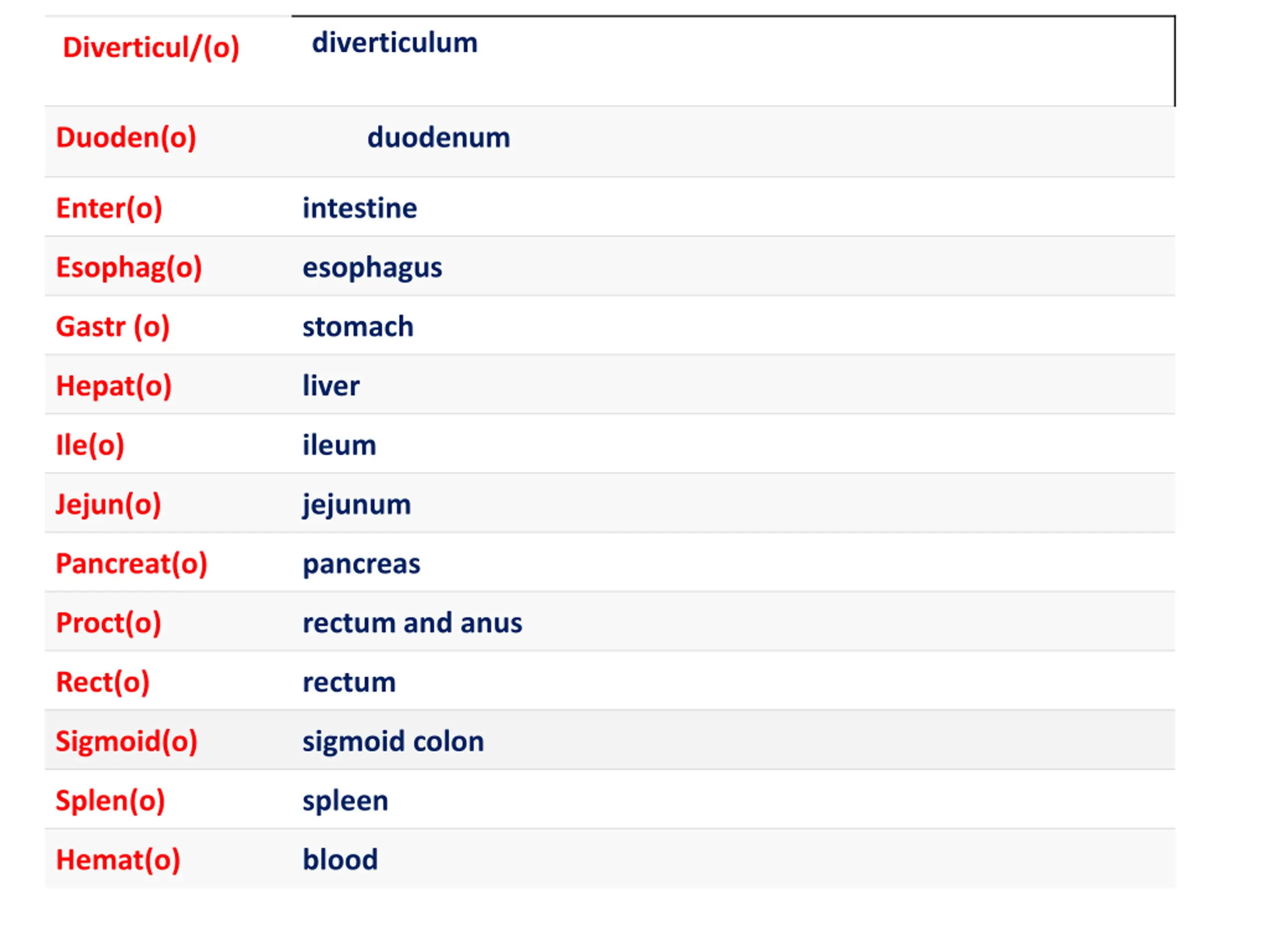Click the word stomach
The height and width of the screenshot is (952, 1270).
coord(358,327)
